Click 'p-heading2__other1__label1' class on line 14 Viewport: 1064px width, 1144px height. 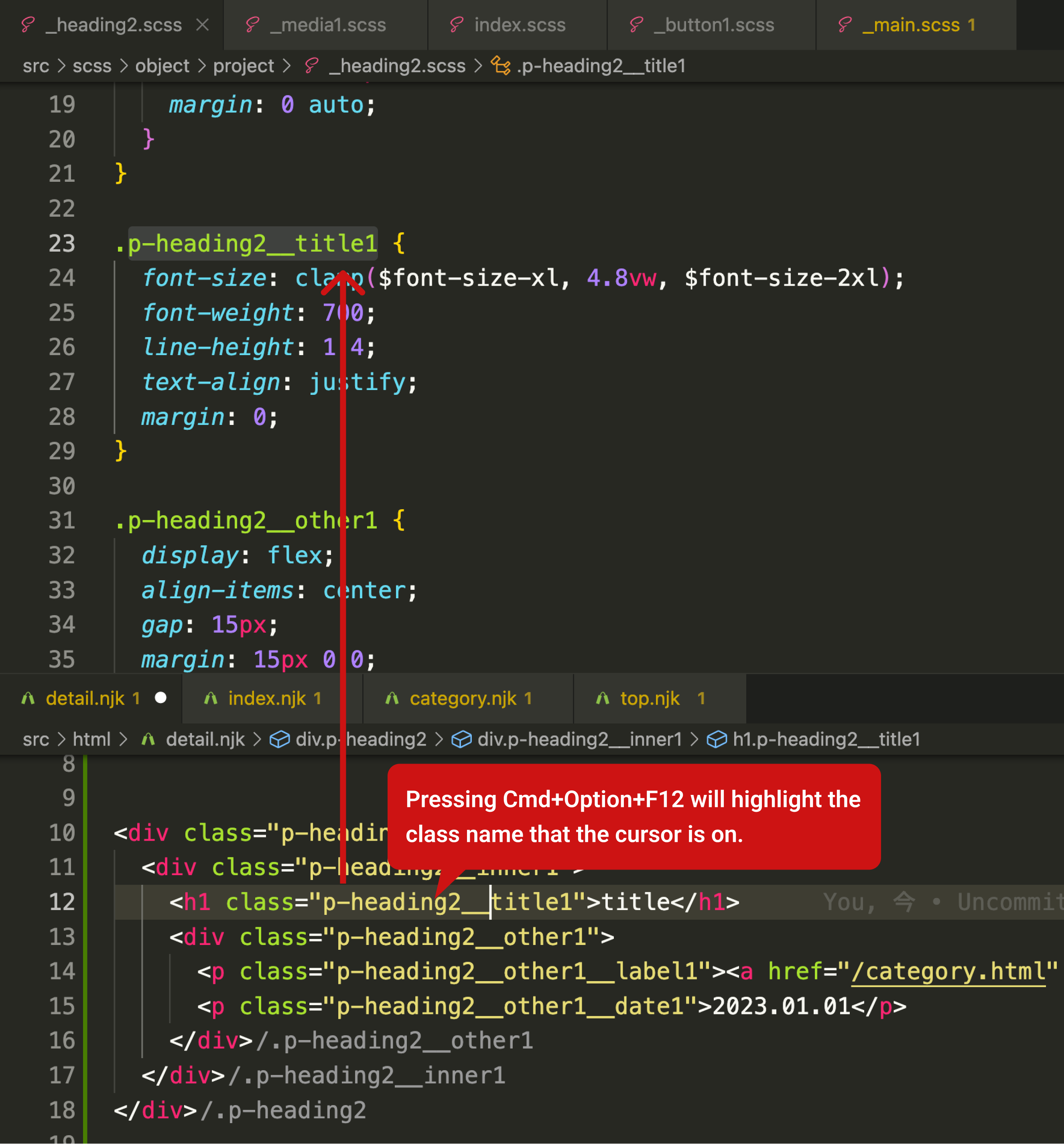[517, 971]
